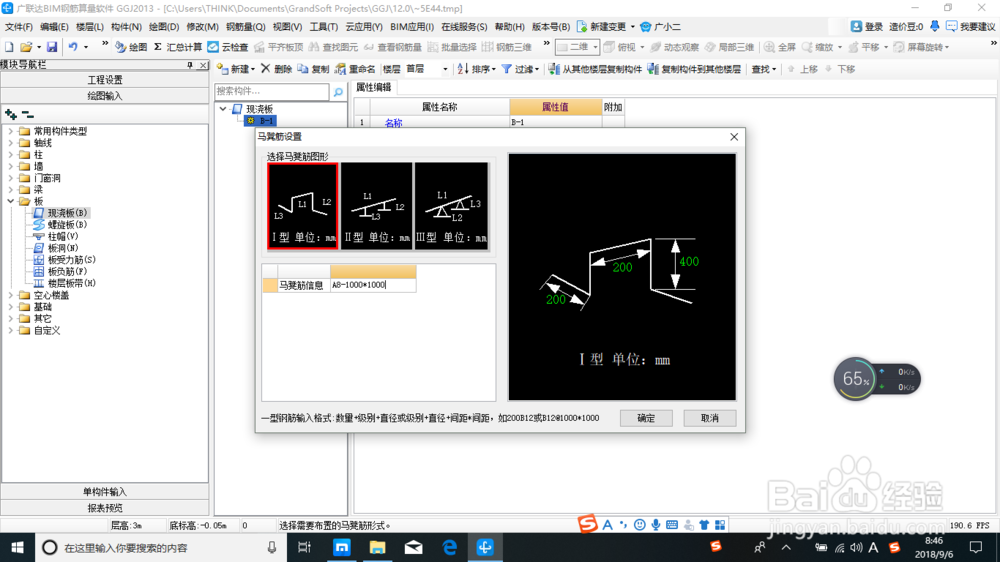
Task: Click 从其他楼层复制构件 button
Action: 594,69
